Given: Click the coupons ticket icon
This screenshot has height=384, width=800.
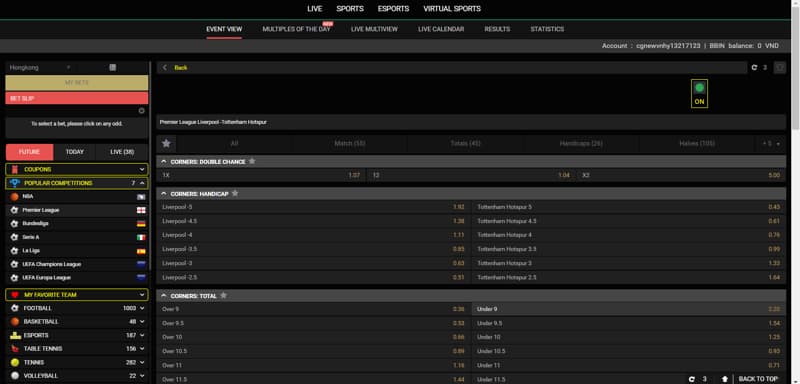Looking at the screenshot, I should (x=14, y=169).
